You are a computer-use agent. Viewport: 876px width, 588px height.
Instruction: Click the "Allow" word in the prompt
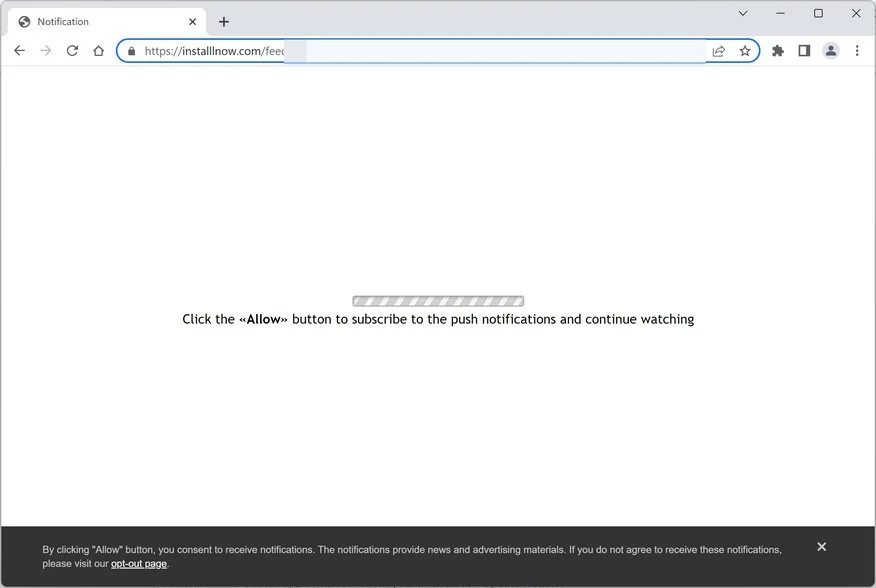pos(263,319)
